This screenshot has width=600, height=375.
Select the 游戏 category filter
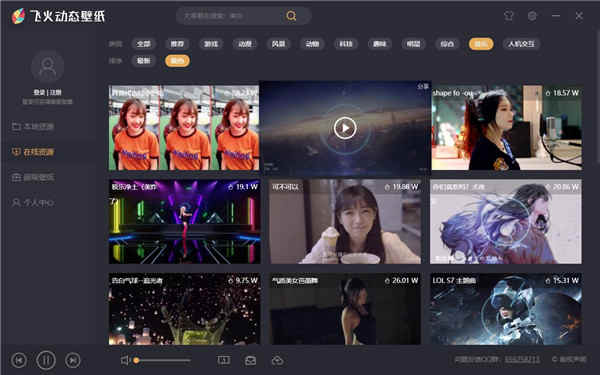point(211,44)
